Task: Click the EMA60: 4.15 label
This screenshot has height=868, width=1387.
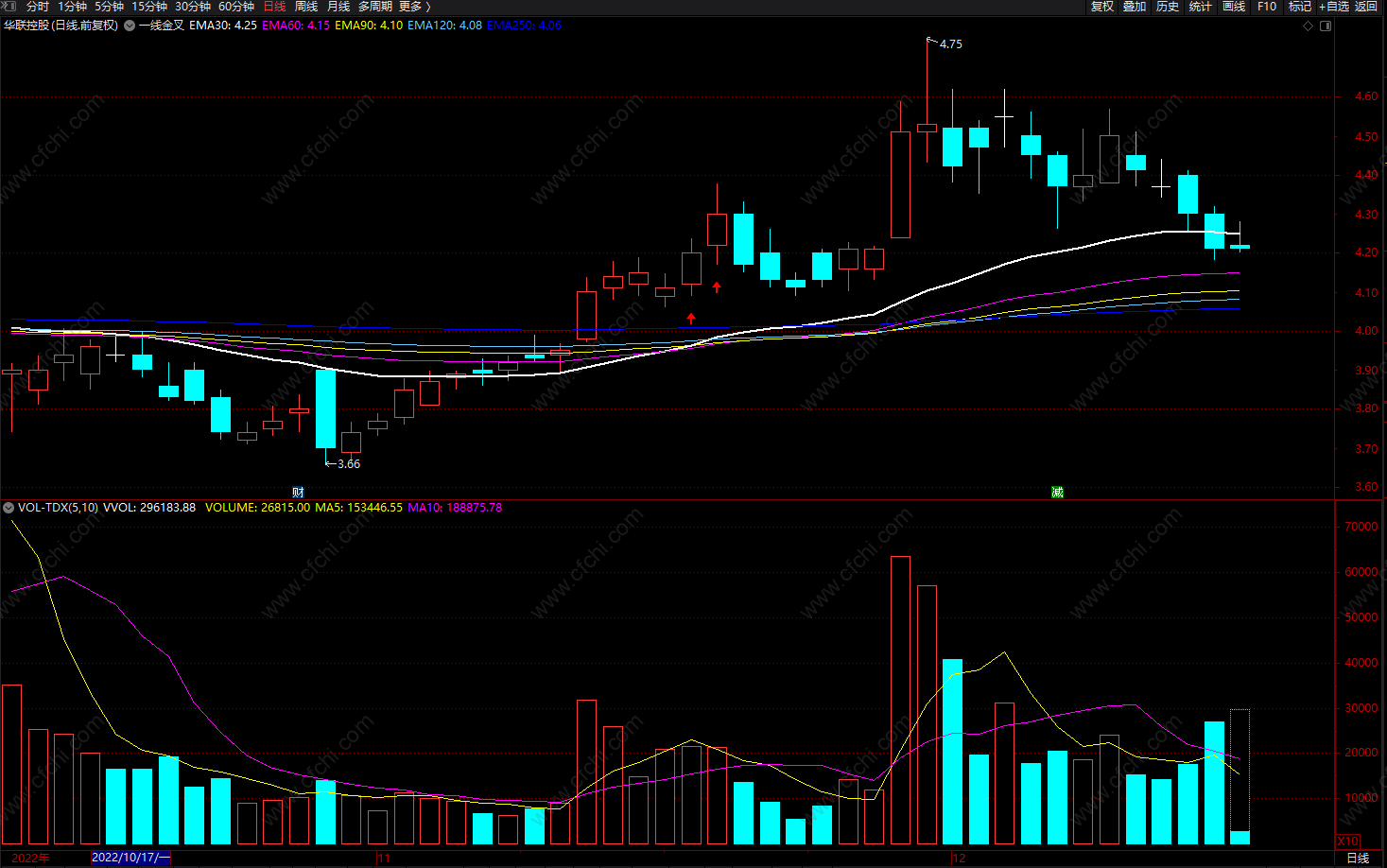Action: pyautogui.click(x=296, y=26)
